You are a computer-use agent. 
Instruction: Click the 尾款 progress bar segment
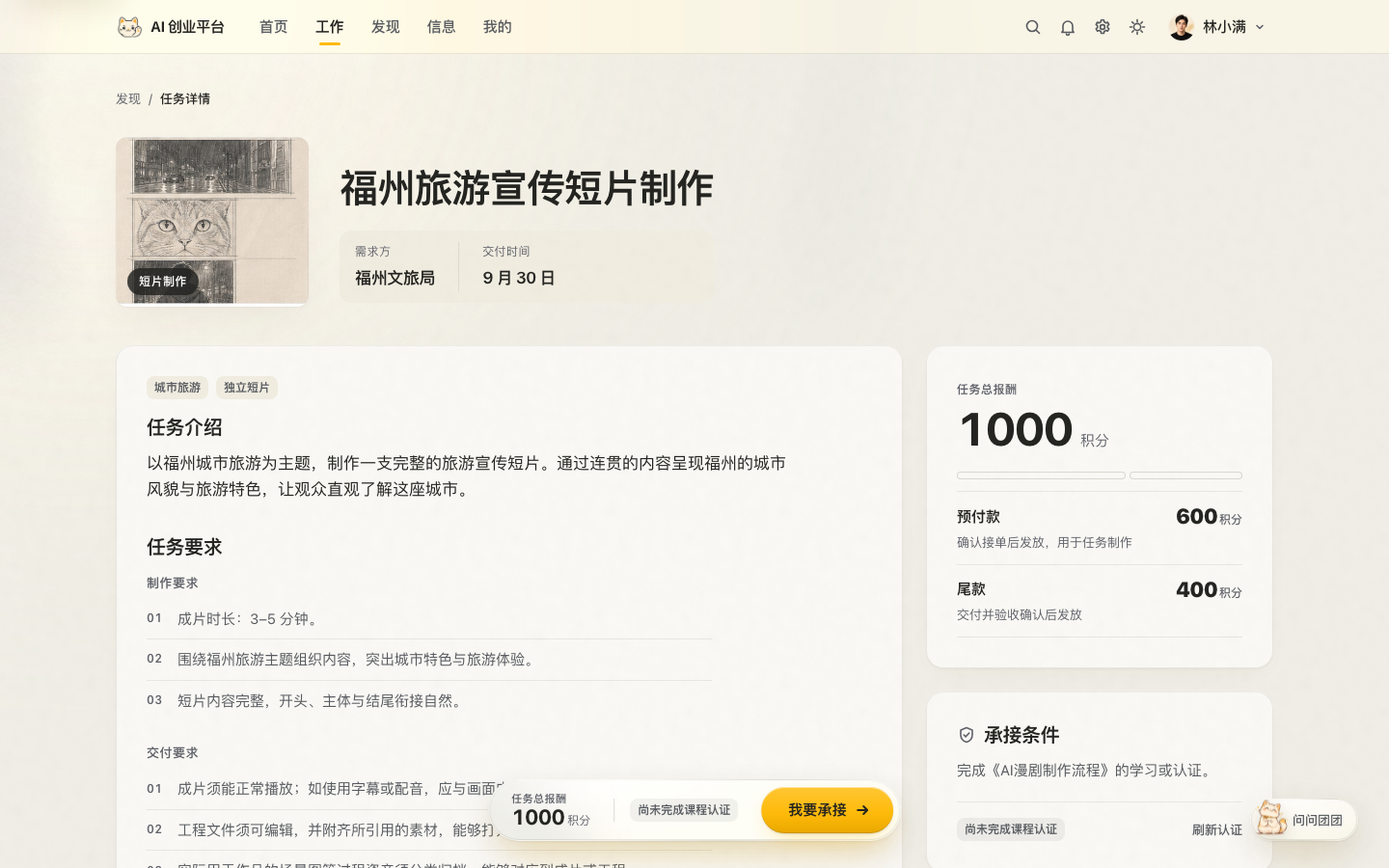(1185, 475)
